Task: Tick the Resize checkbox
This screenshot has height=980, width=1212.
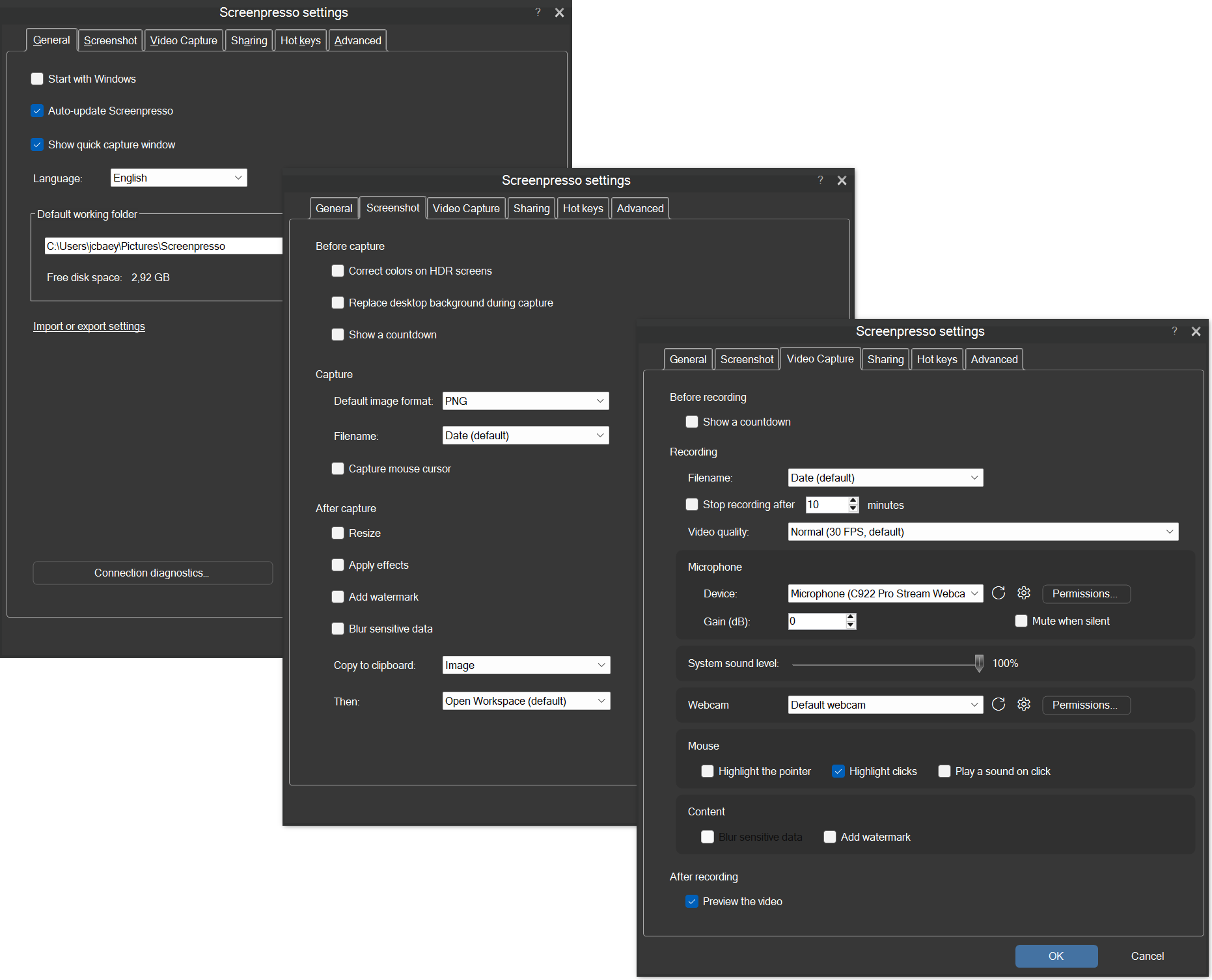Action: 338,533
